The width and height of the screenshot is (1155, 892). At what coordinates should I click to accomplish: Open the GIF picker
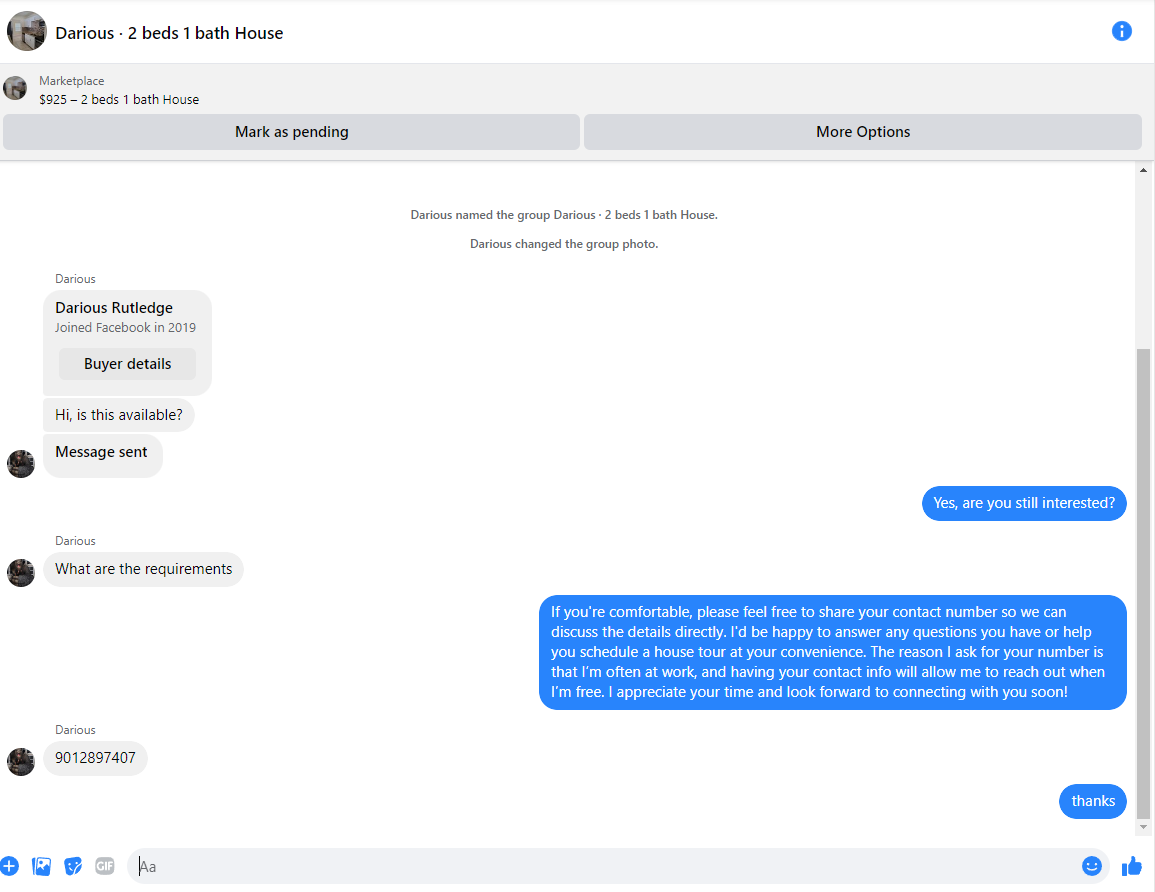coord(105,866)
